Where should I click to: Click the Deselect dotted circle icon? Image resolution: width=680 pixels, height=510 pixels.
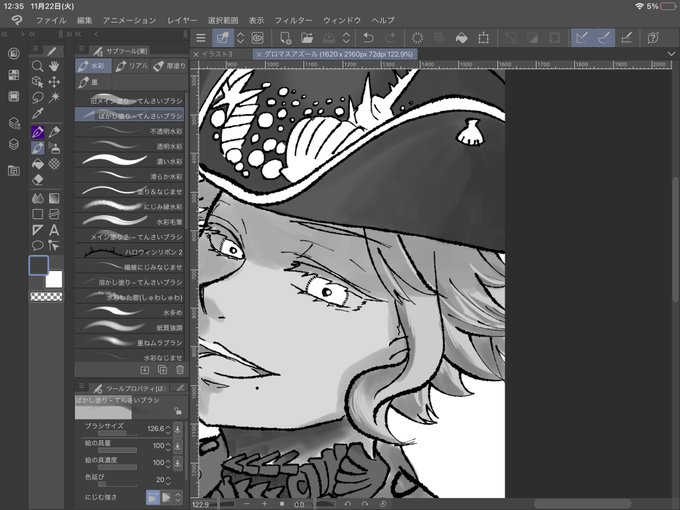click(x=417, y=38)
